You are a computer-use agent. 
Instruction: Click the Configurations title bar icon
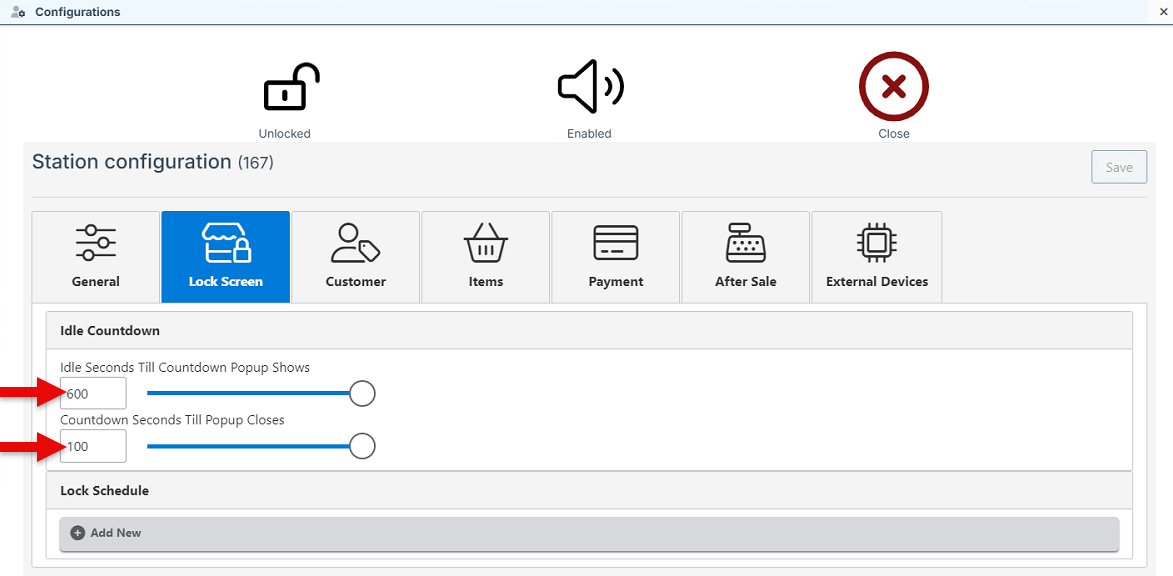coord(18,12)
